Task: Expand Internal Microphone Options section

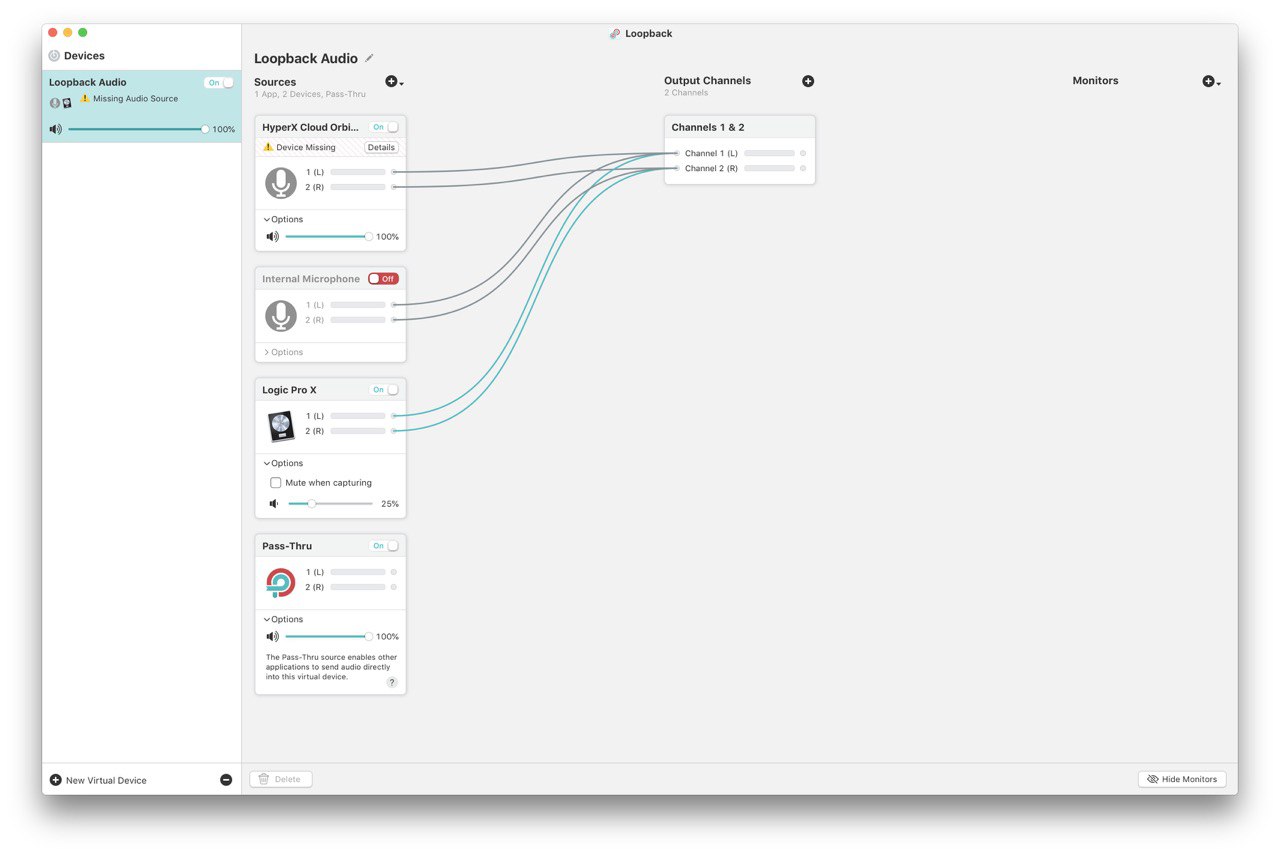Action: click(283, 352)
